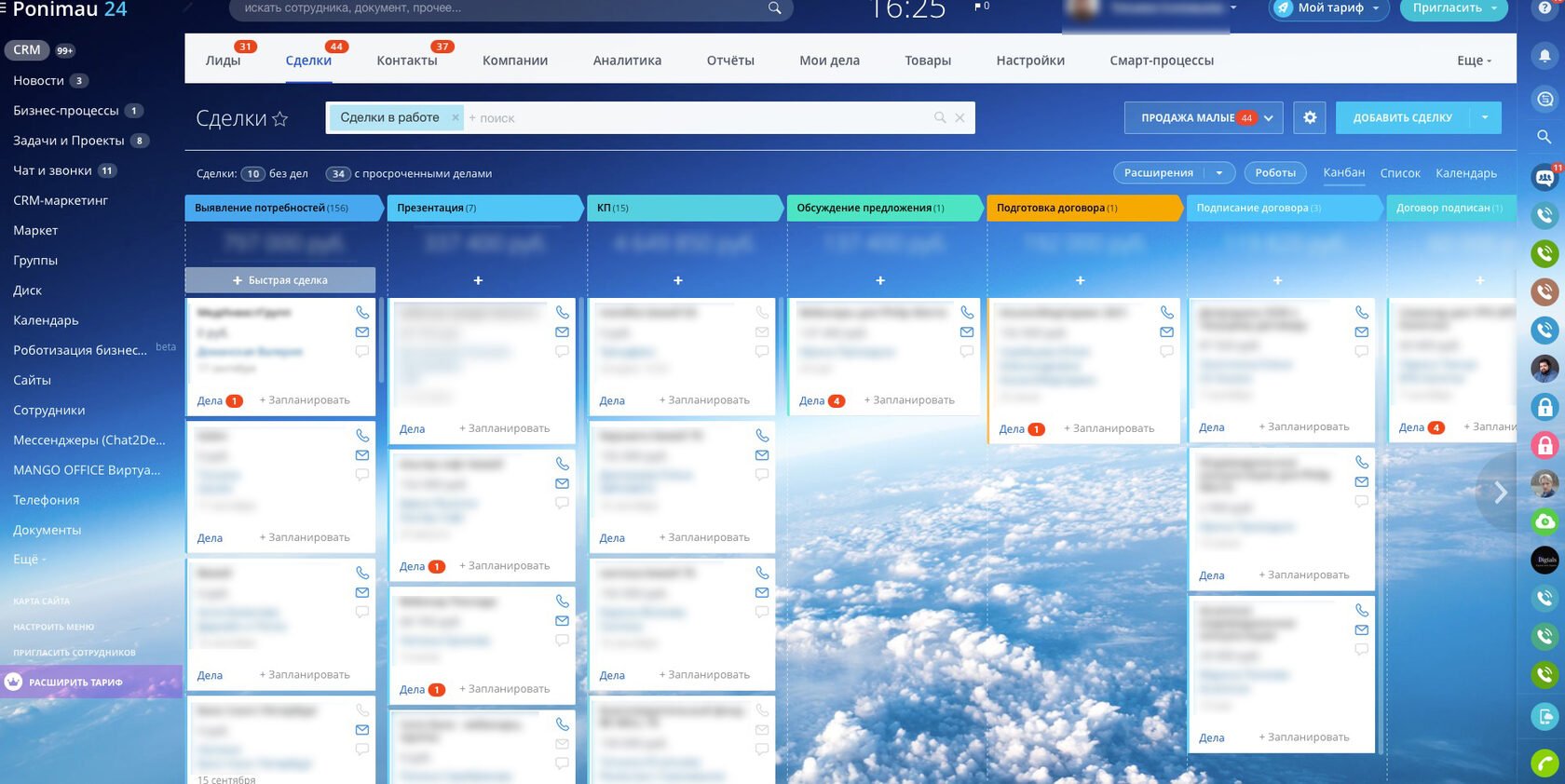The width and height of the screenshot is (1565, 784).
Task: Click phone icon on first Презентация card
Action: pos(562,313)
